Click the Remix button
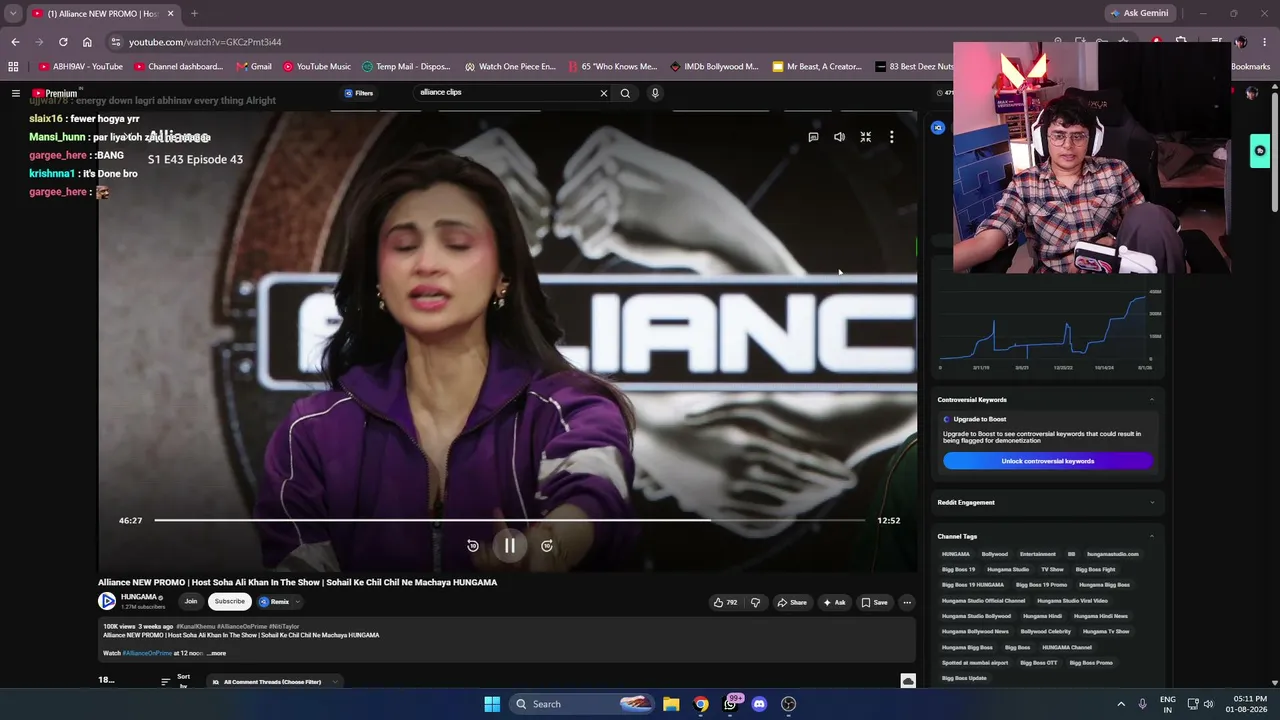This screenshot has width=1280, height=720. pyautogui.click(x=275, y=602)
